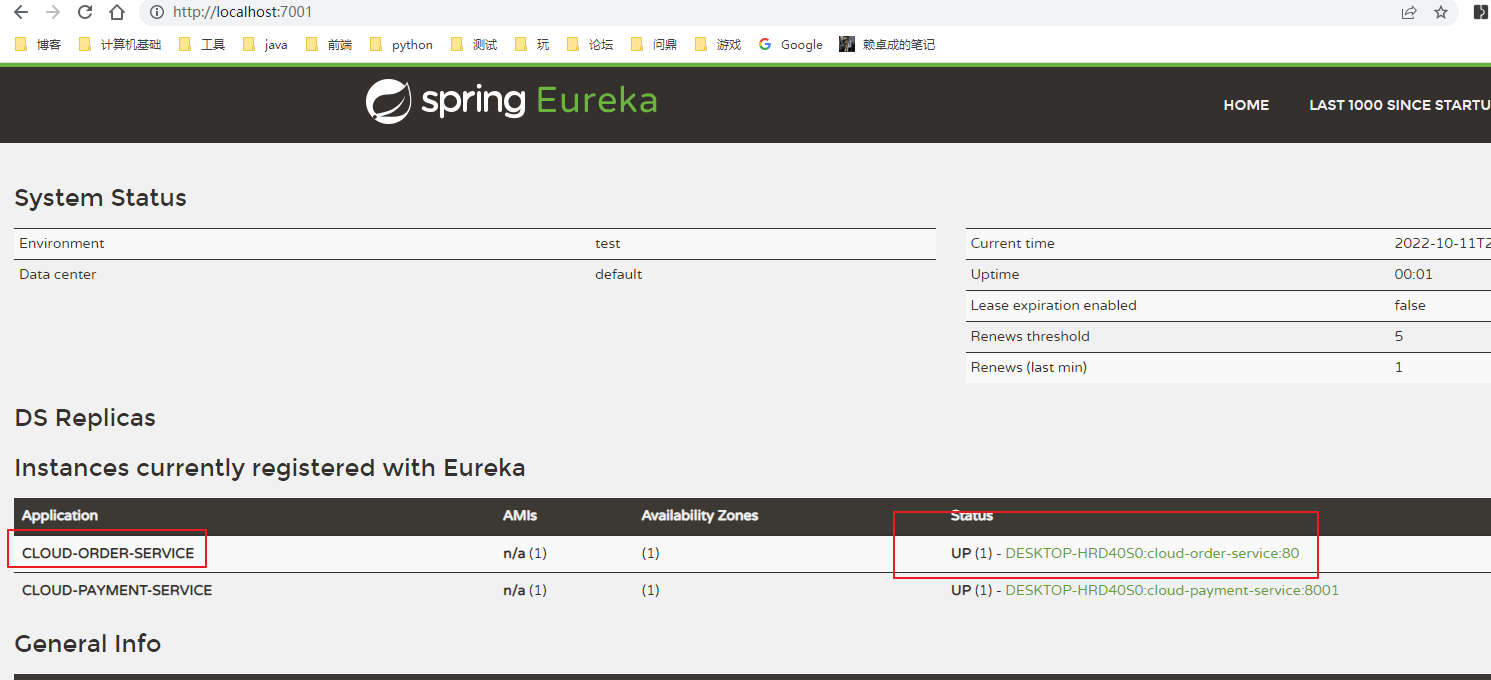Click the Current time label
The width and height of the screenshot is (1491, 680).
[1013, 243]
